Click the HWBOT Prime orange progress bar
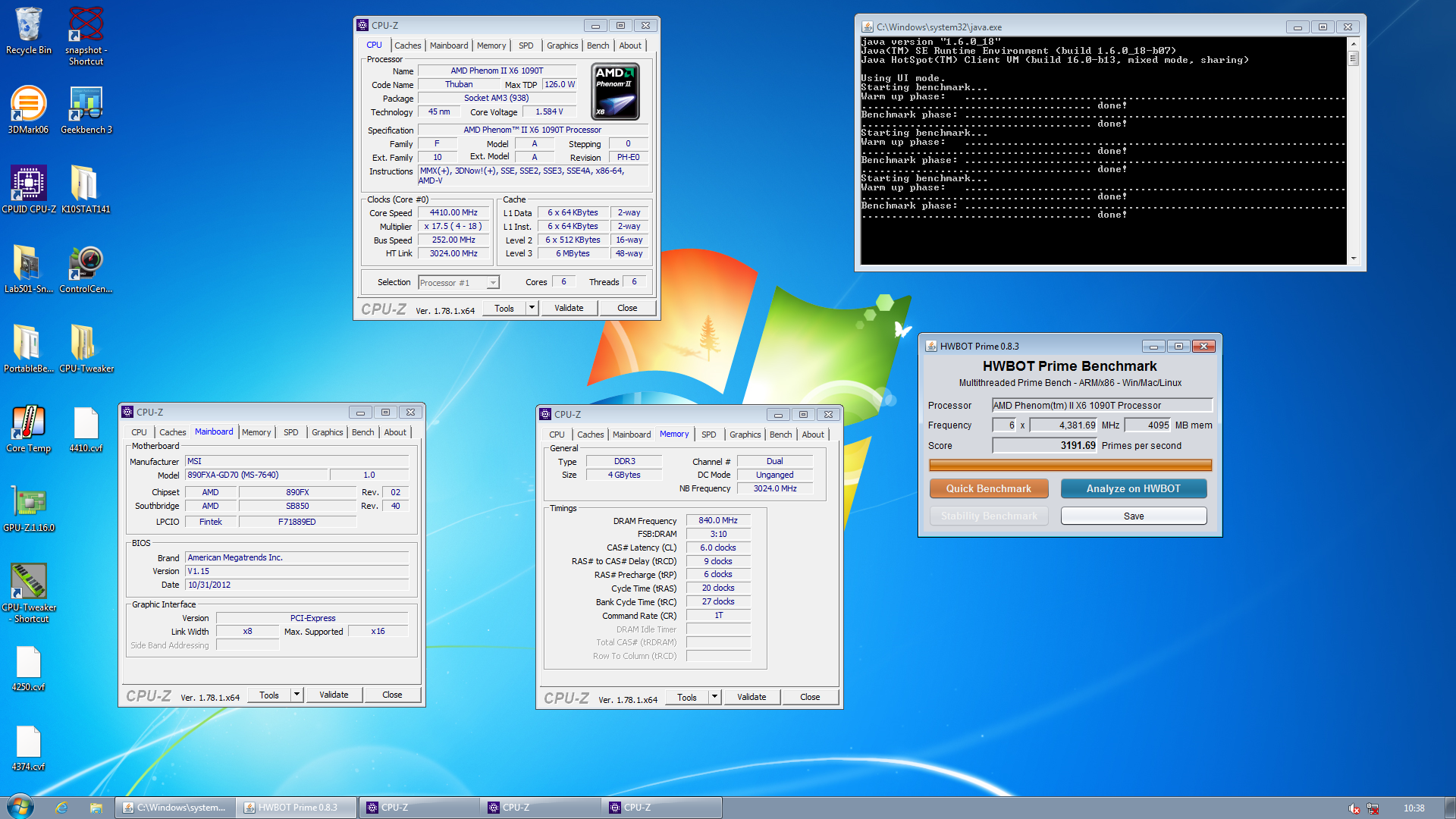The image size is (1456, 819). (1071, 465)
